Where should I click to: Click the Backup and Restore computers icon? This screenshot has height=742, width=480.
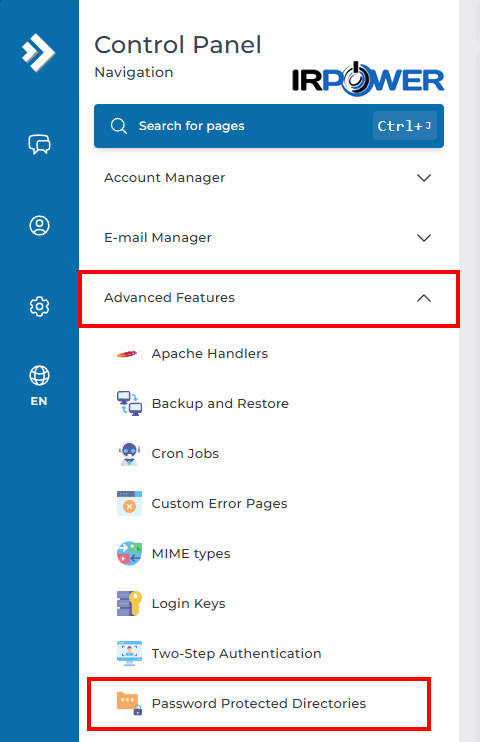click(129, 403)
